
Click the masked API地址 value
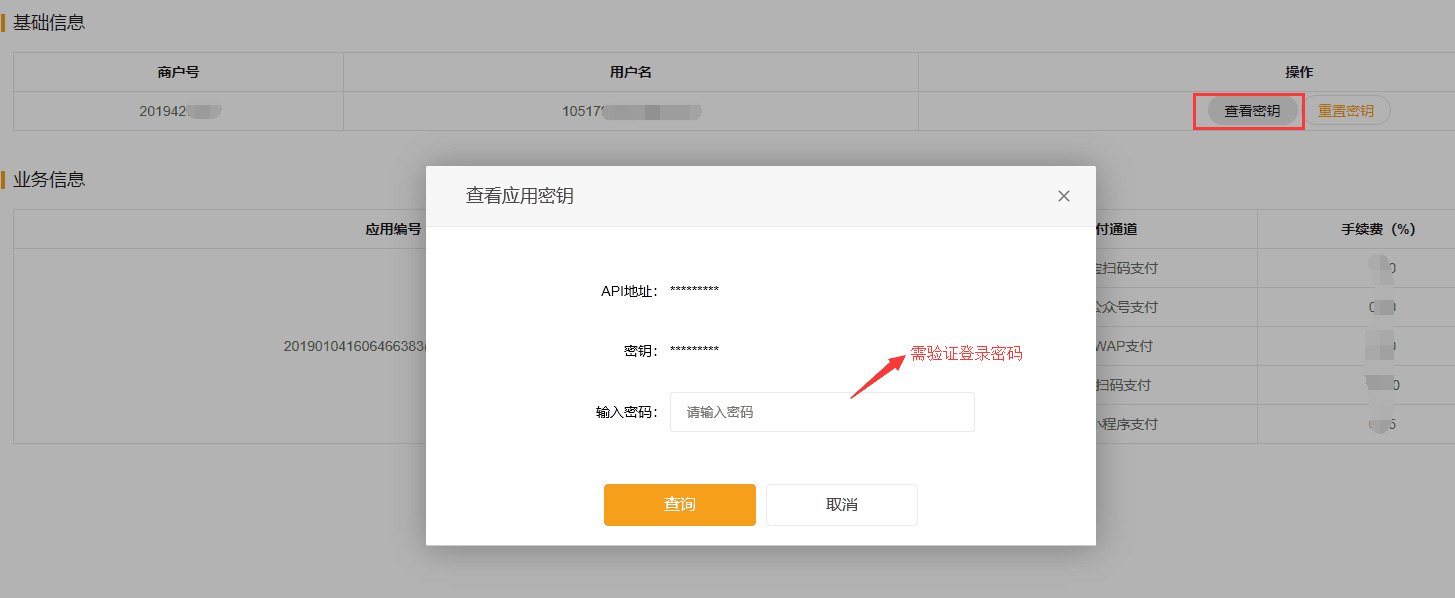(x=694, y=291)
